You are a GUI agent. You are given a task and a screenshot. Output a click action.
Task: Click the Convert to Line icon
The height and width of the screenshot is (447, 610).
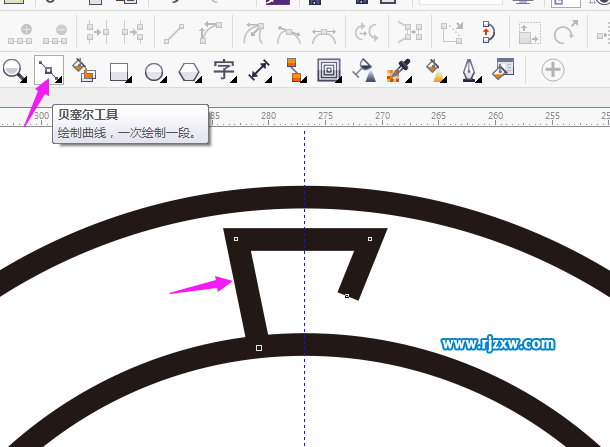coord(174,33)
